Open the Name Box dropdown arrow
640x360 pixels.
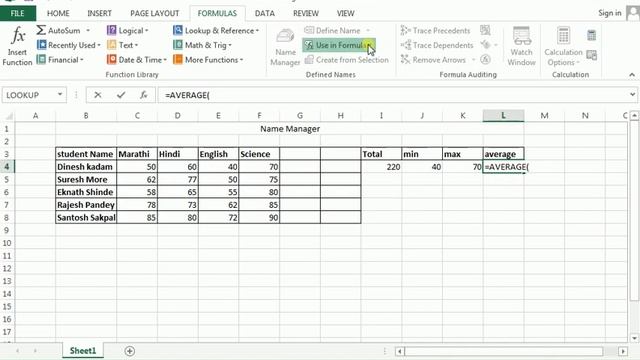tap(60, 95)
